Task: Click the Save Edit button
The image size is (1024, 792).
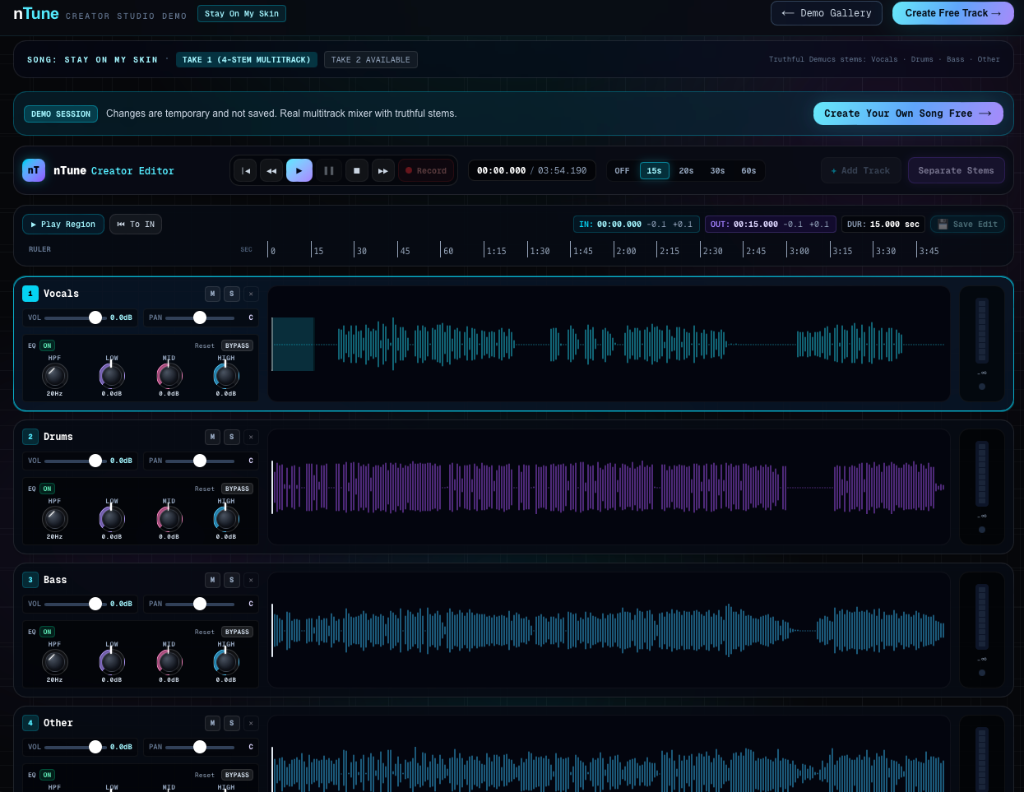Action: [x=968, y=224]
